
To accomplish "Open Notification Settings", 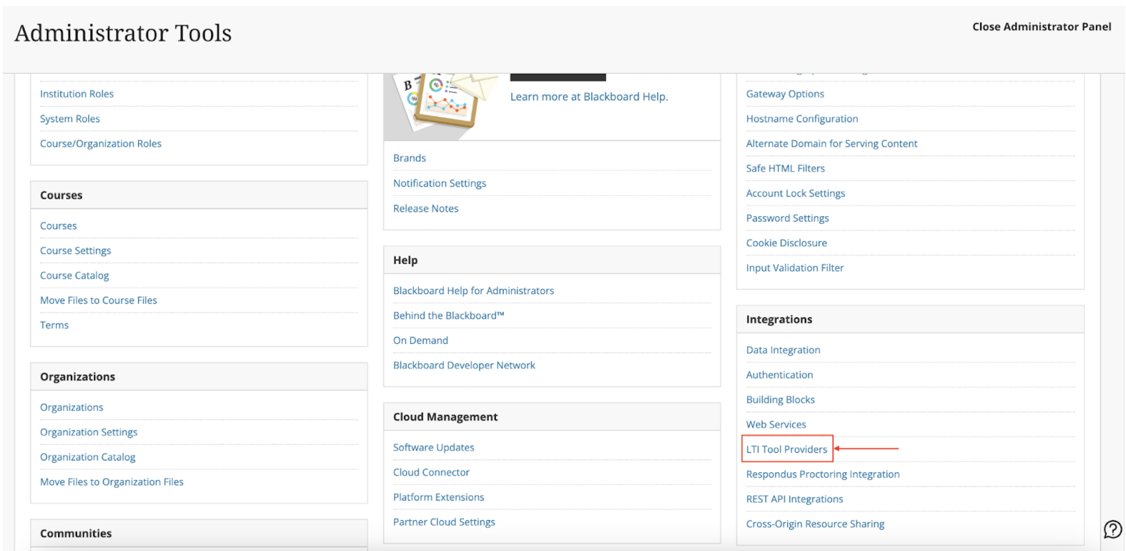I will coord(439,184).
